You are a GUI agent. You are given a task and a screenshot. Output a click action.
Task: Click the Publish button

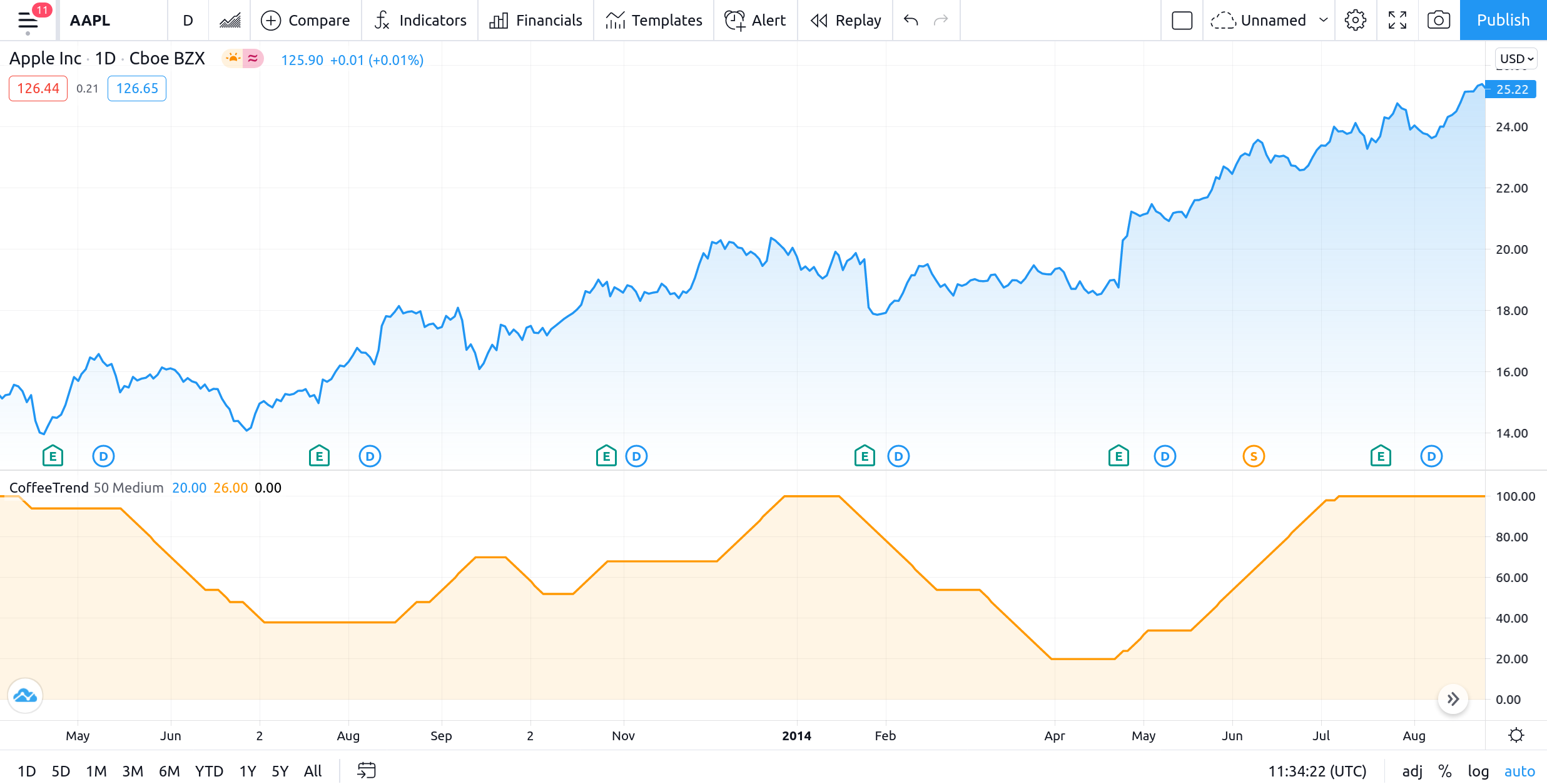[1503, 20]
